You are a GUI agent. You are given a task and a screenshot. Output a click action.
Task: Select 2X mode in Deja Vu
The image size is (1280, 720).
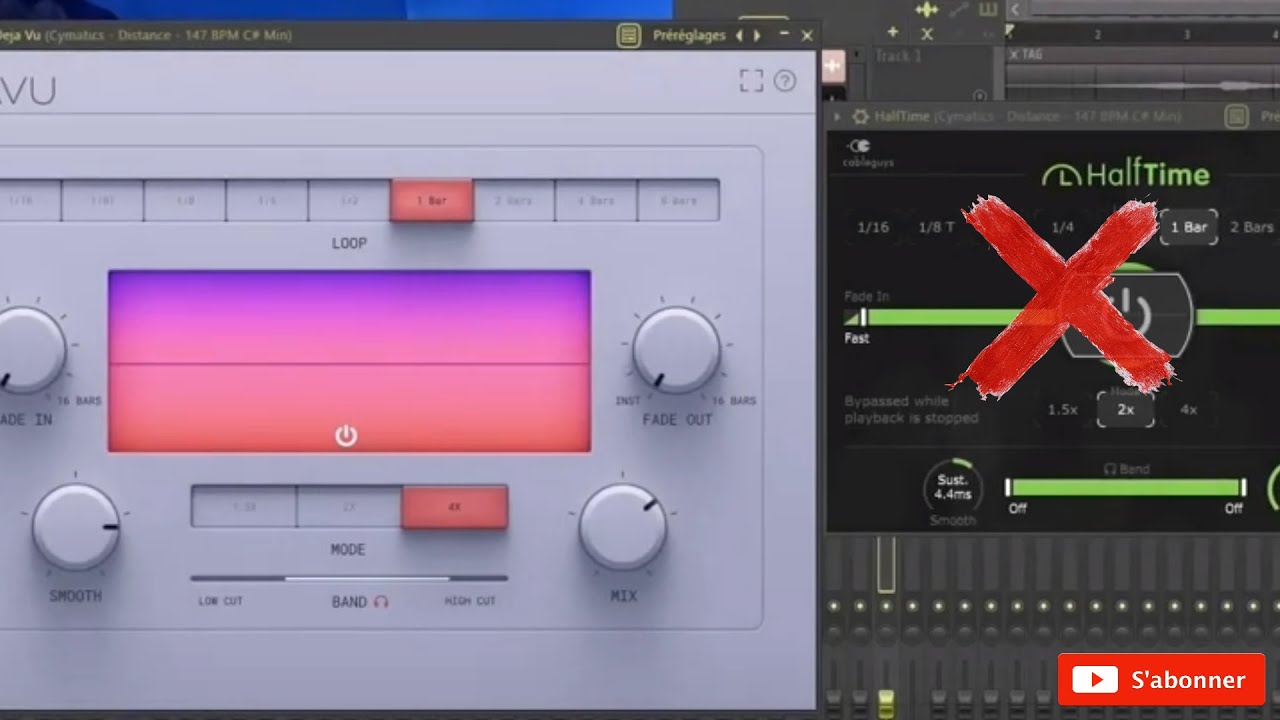click(x=349, y=507)
